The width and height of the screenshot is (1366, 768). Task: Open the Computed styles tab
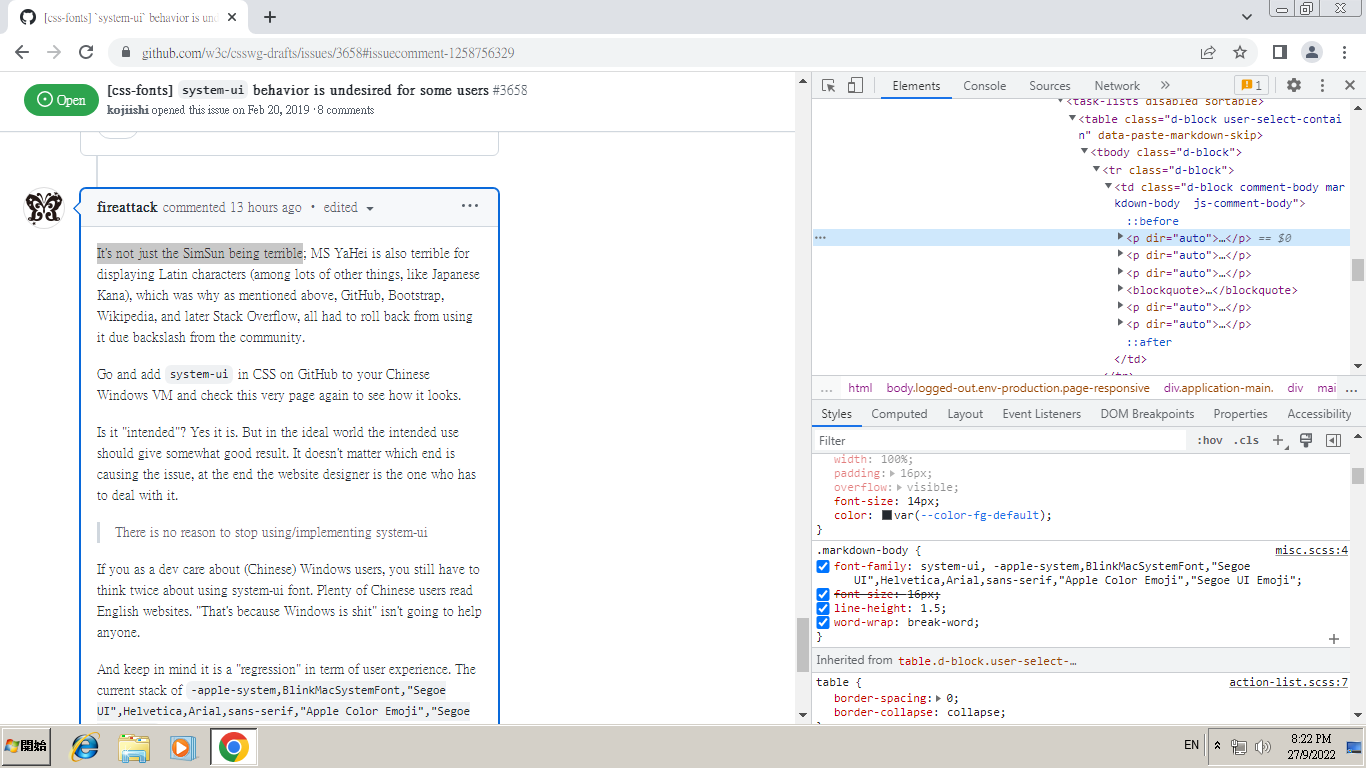(x=899, y=414)
